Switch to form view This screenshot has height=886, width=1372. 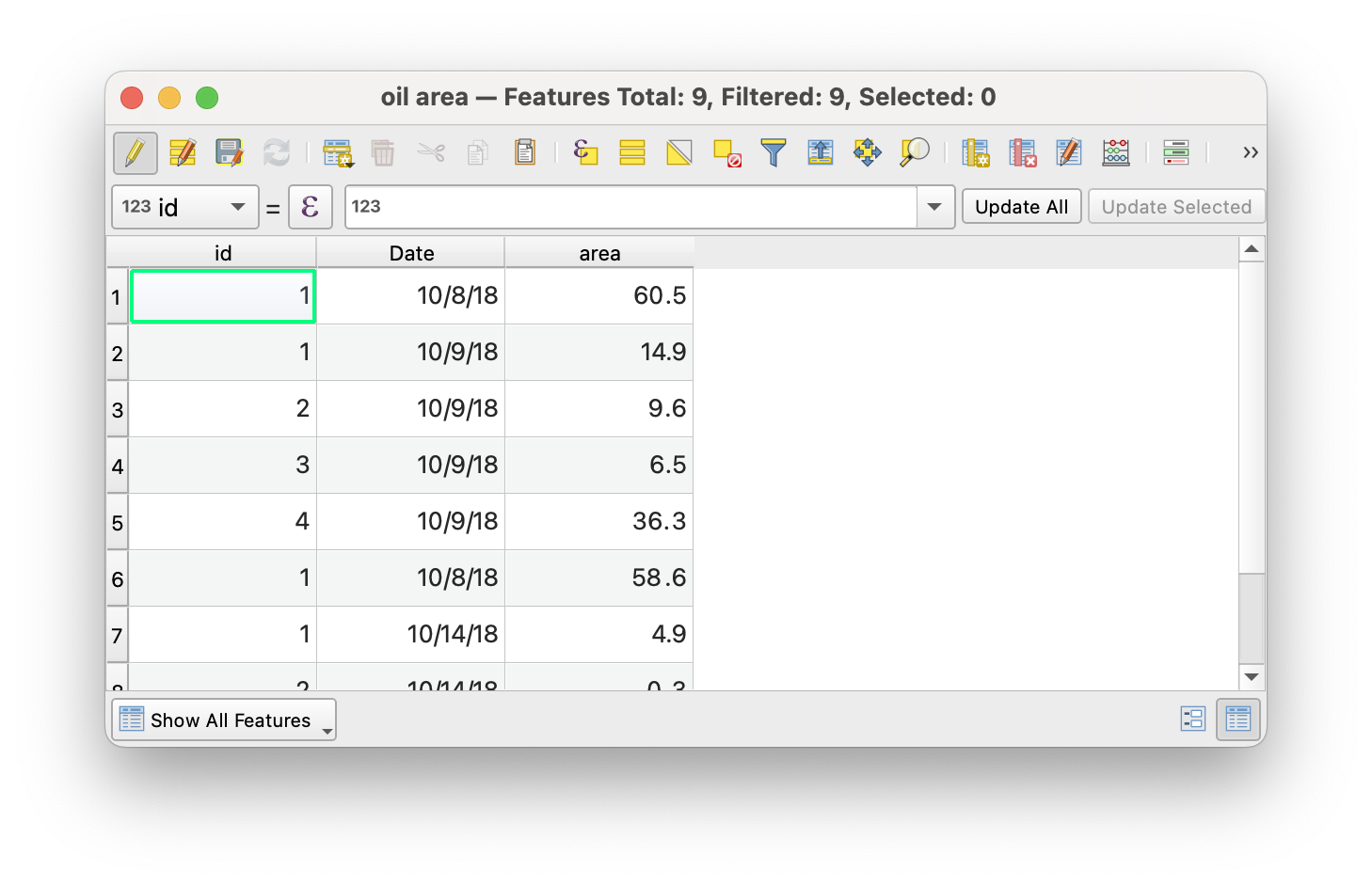[x=1192, y=720]
